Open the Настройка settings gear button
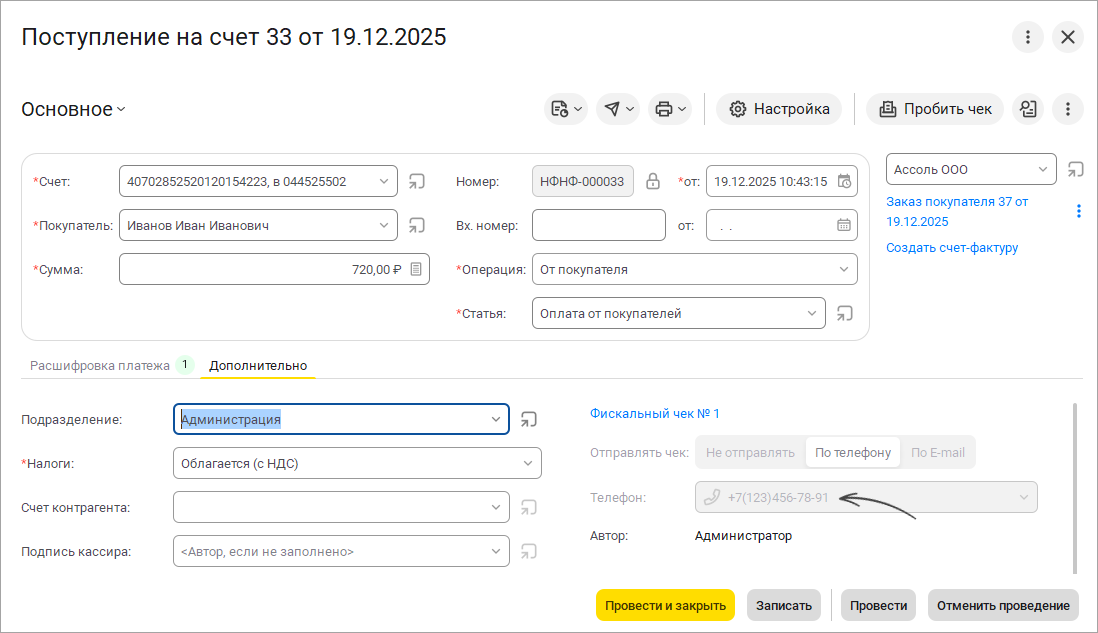The width and height of the screenshot is (1098, 633). point(779,109)
